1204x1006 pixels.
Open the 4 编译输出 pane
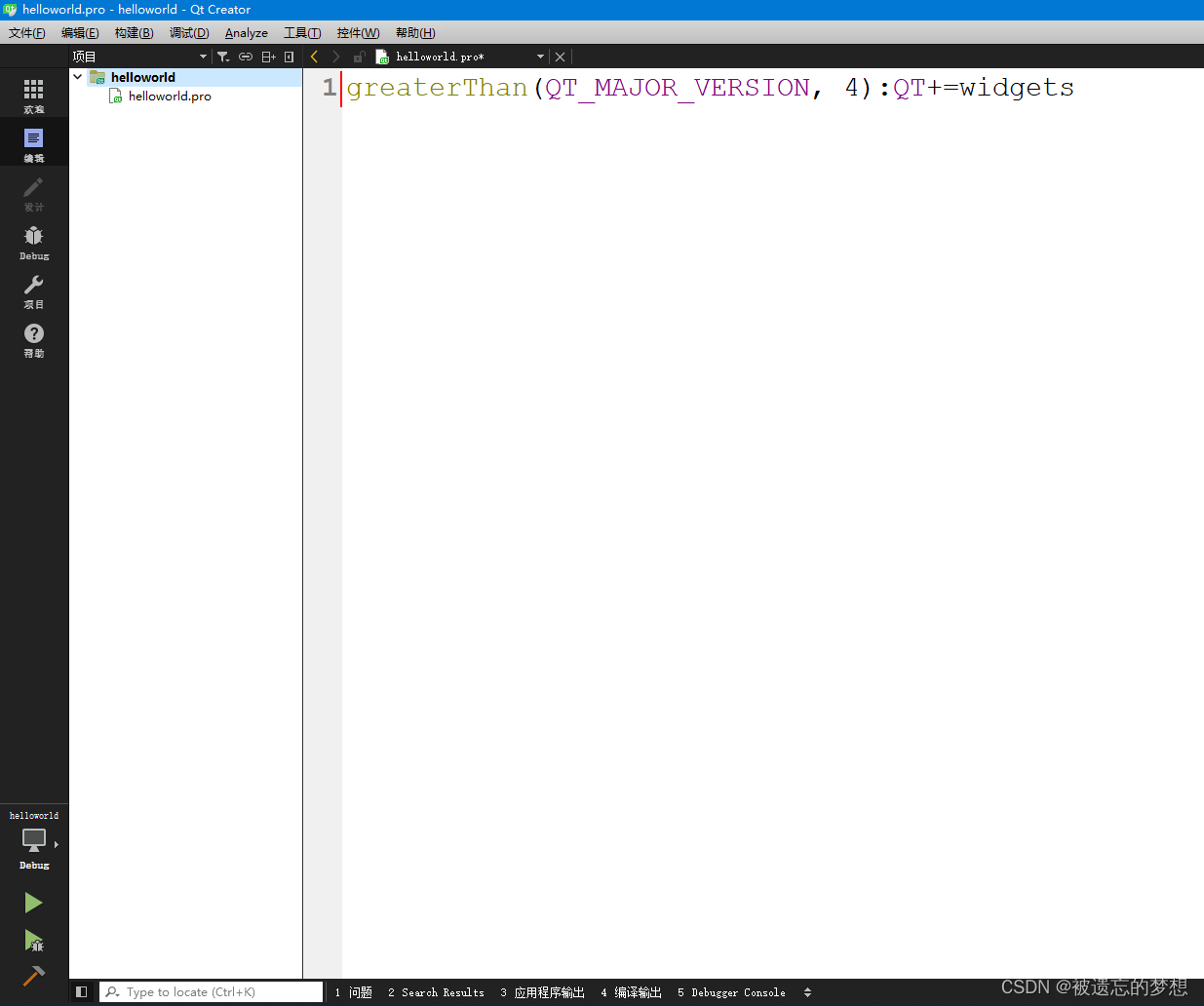[x=631, y=992]
